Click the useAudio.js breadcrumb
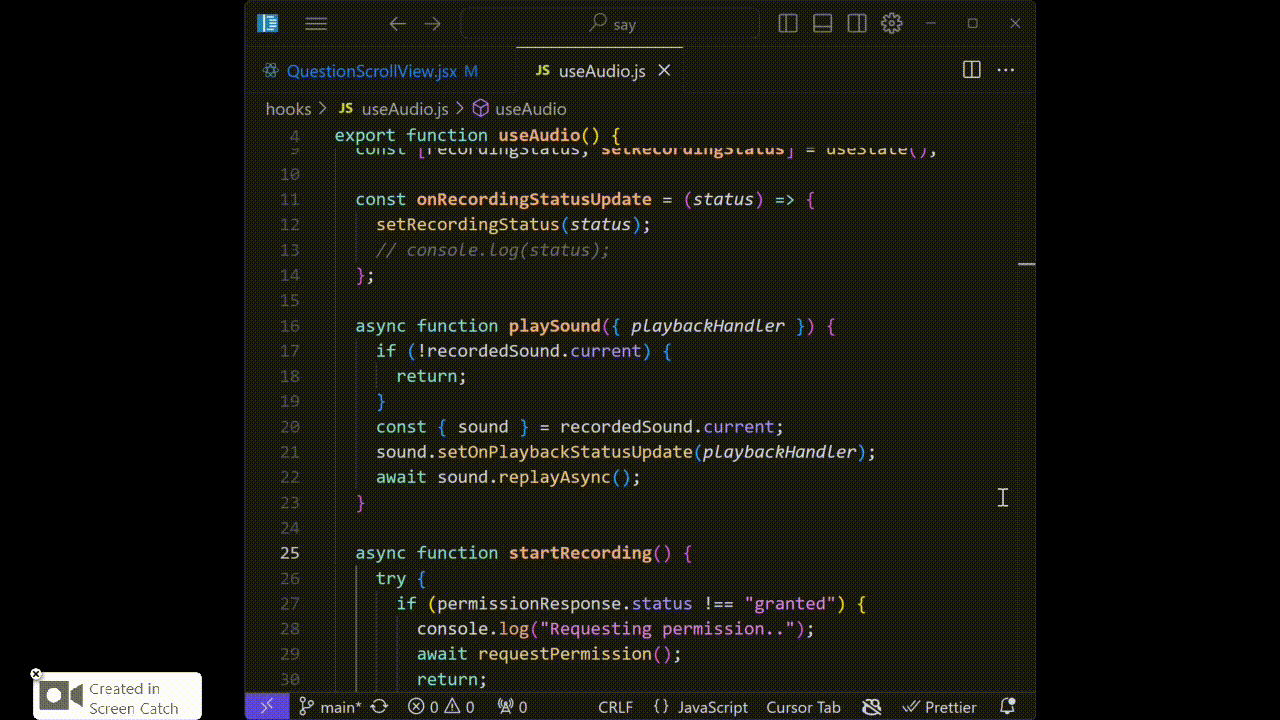The image size is (1280, 720). (x=405, y=109)
